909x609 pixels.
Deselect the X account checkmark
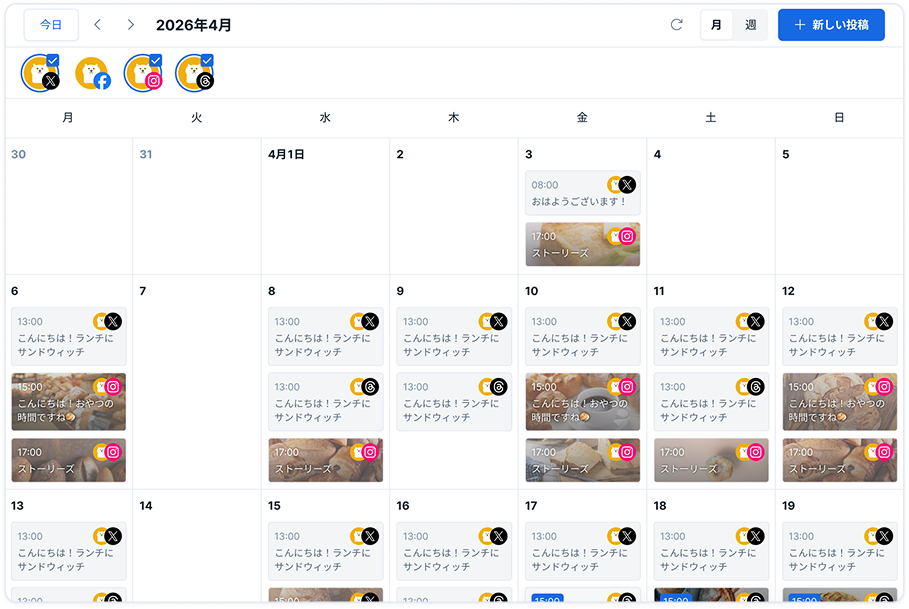pyautogui.click(x=55, y=61)
